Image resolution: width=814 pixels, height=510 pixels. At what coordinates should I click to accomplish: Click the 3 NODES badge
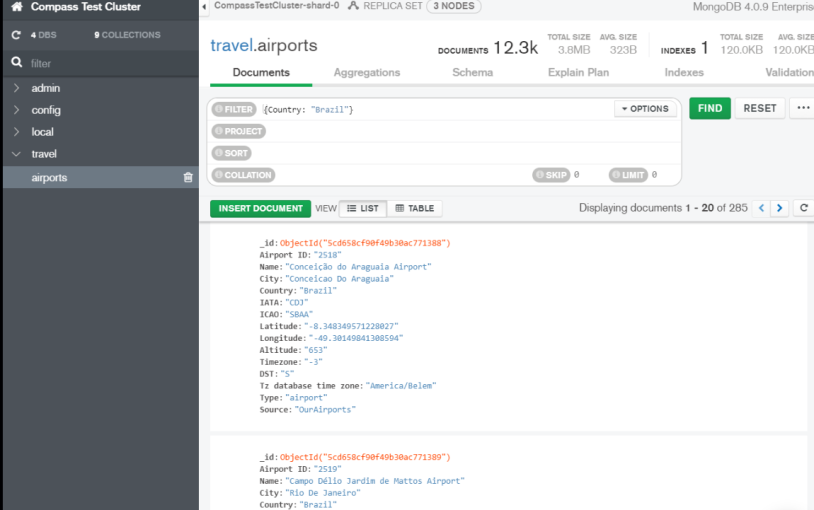454,6
